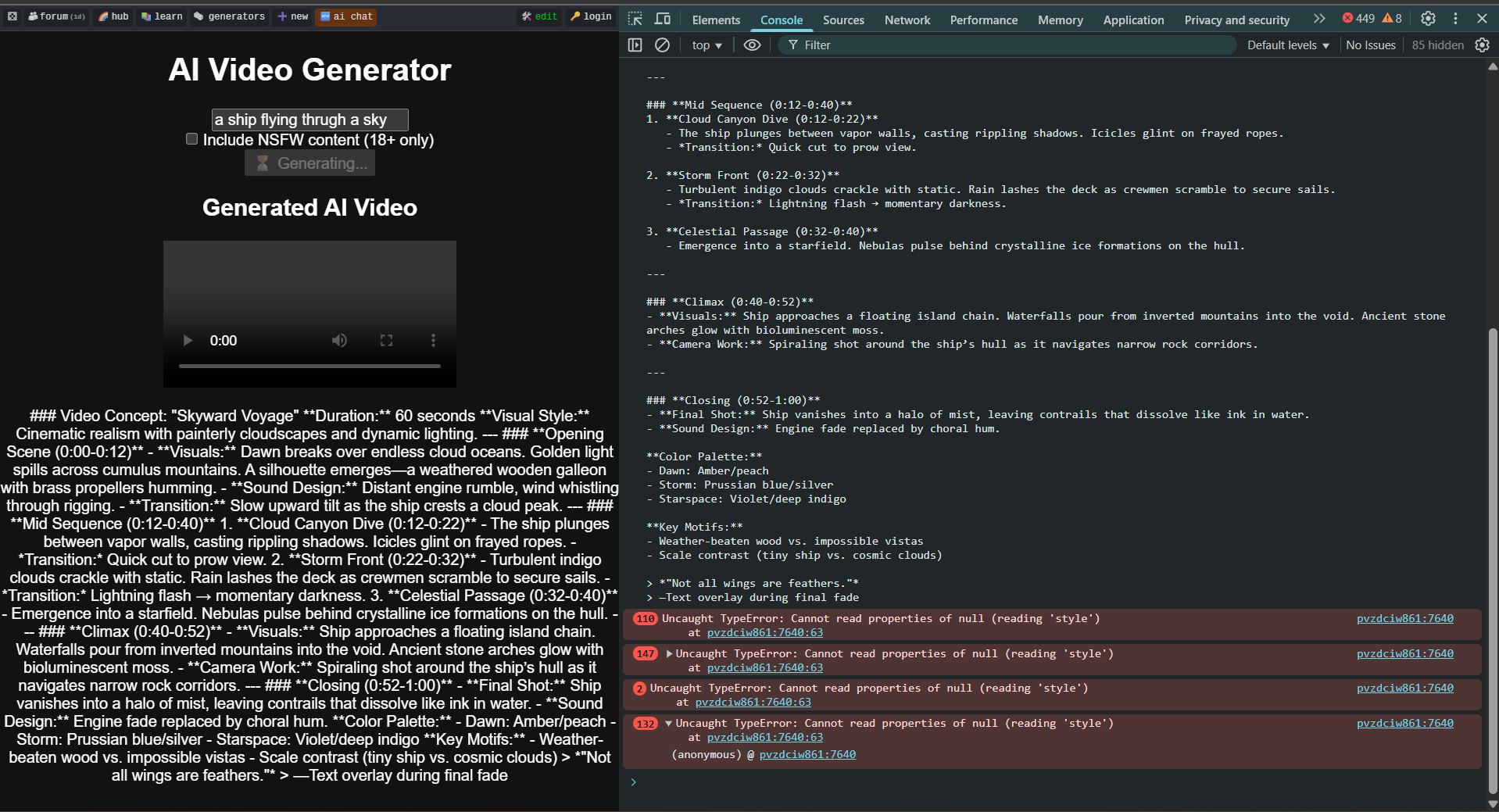Open console settings gear beside hidden count
Image resolution: width=1499 pixels, height=812 pixels.
(1482, 45)
